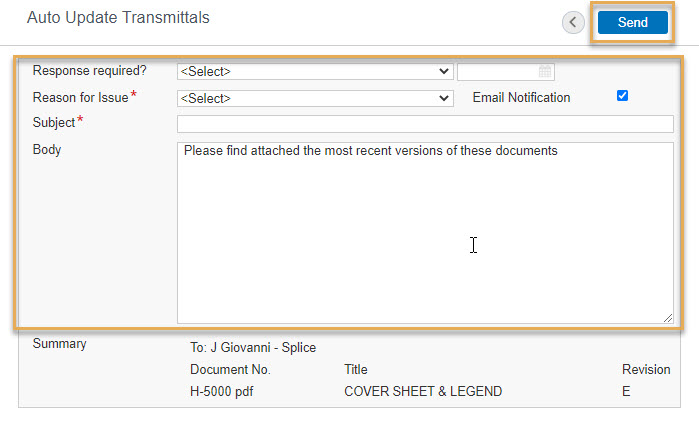The height and width of the screenshot is (431, 699).
Task: Click the back arrow circle icon
Action: (573, 22)
